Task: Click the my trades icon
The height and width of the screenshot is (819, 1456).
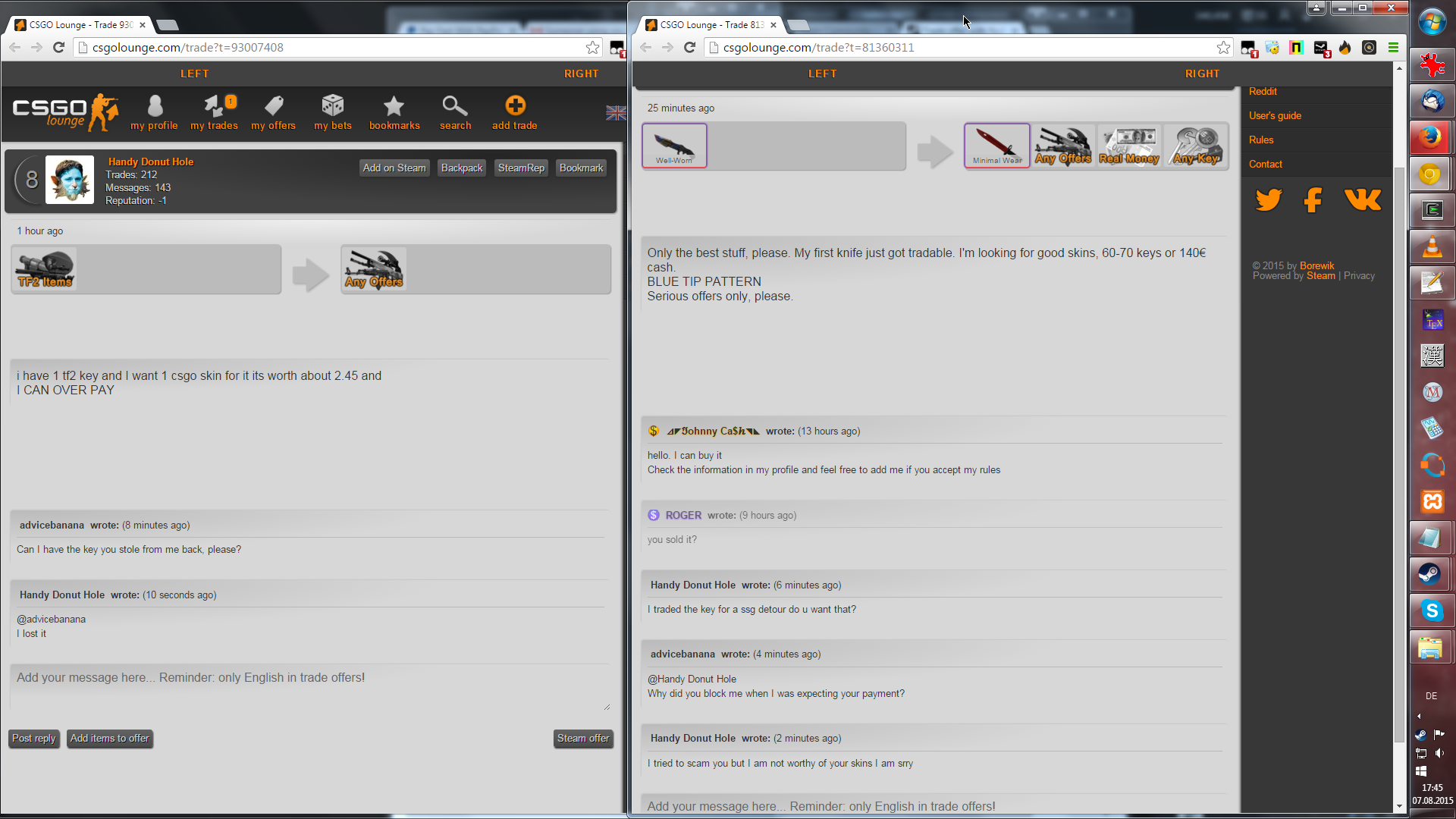Action: tap(214, 106)
